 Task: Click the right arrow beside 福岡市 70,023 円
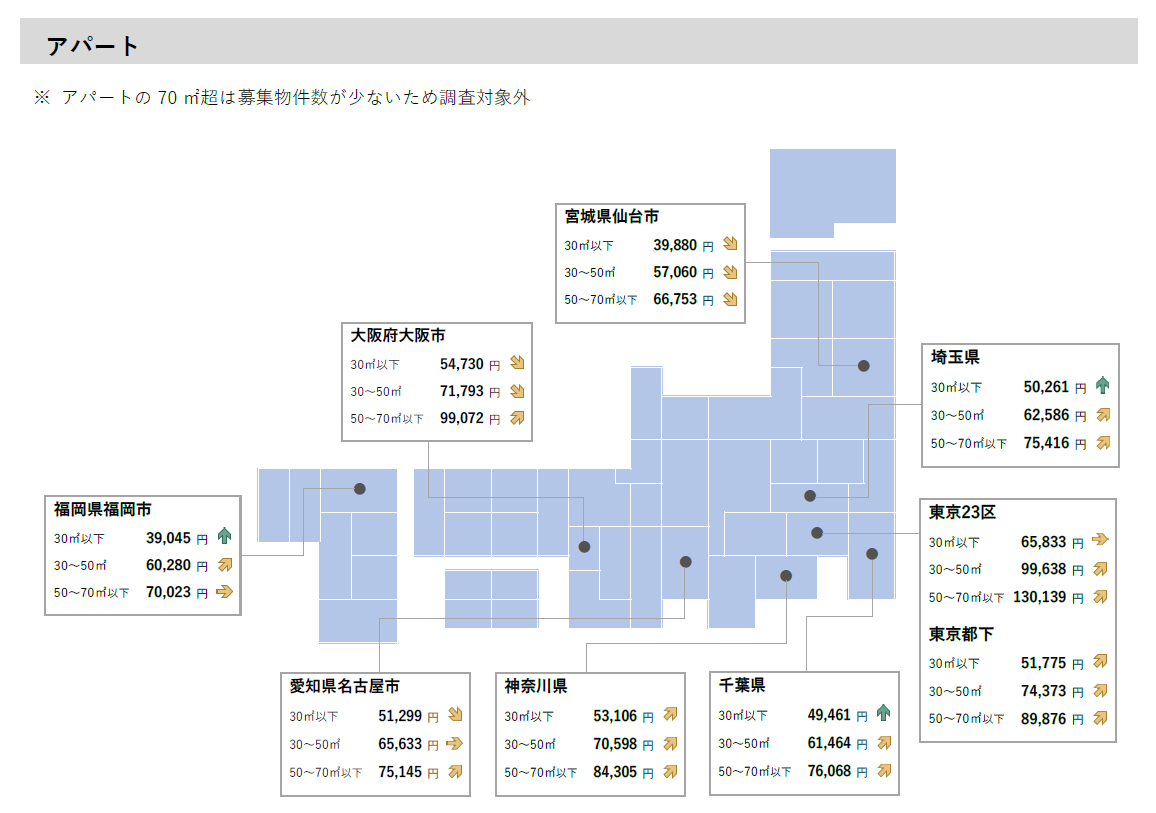[x=224, y=592]
